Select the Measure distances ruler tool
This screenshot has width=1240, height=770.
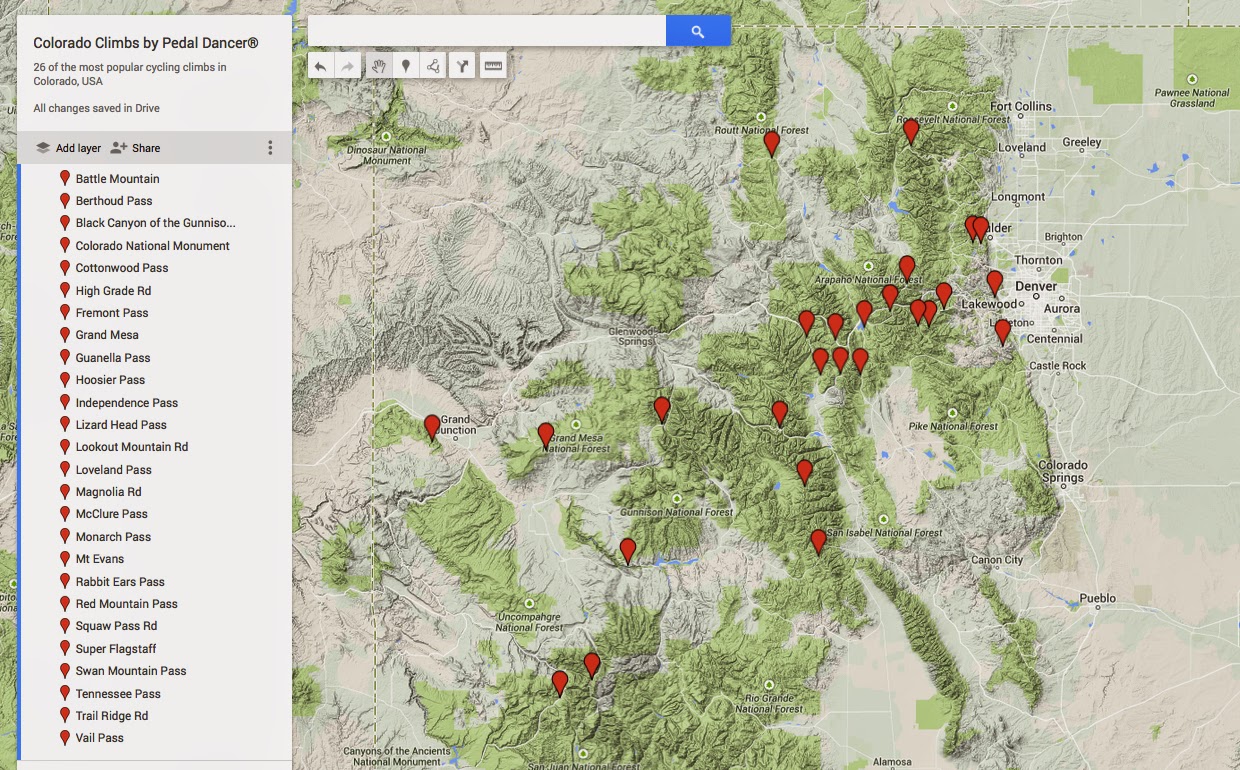click(x=492, y=65)
